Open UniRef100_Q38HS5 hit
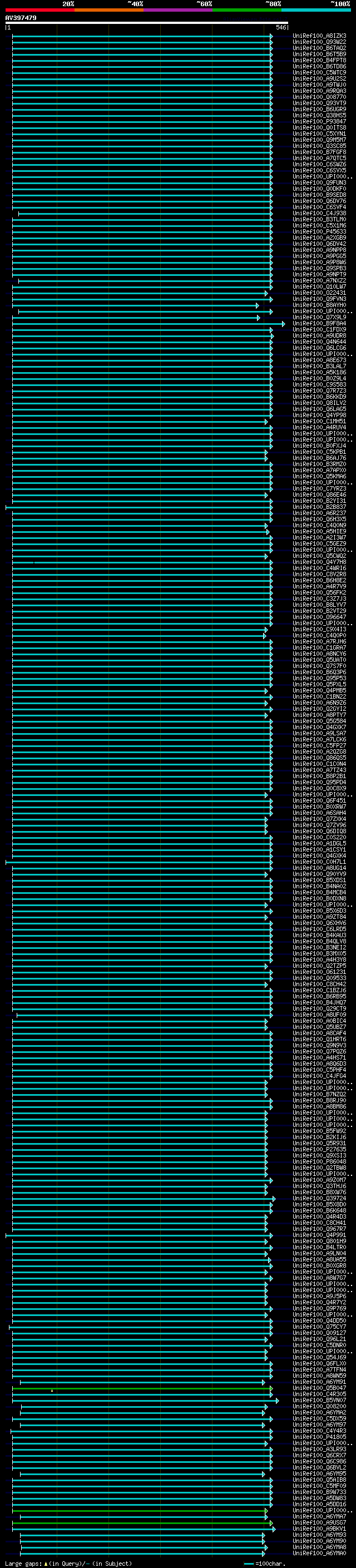This screenshot has height=1568, width=356. pyautogui.click(x=319, y=115)
